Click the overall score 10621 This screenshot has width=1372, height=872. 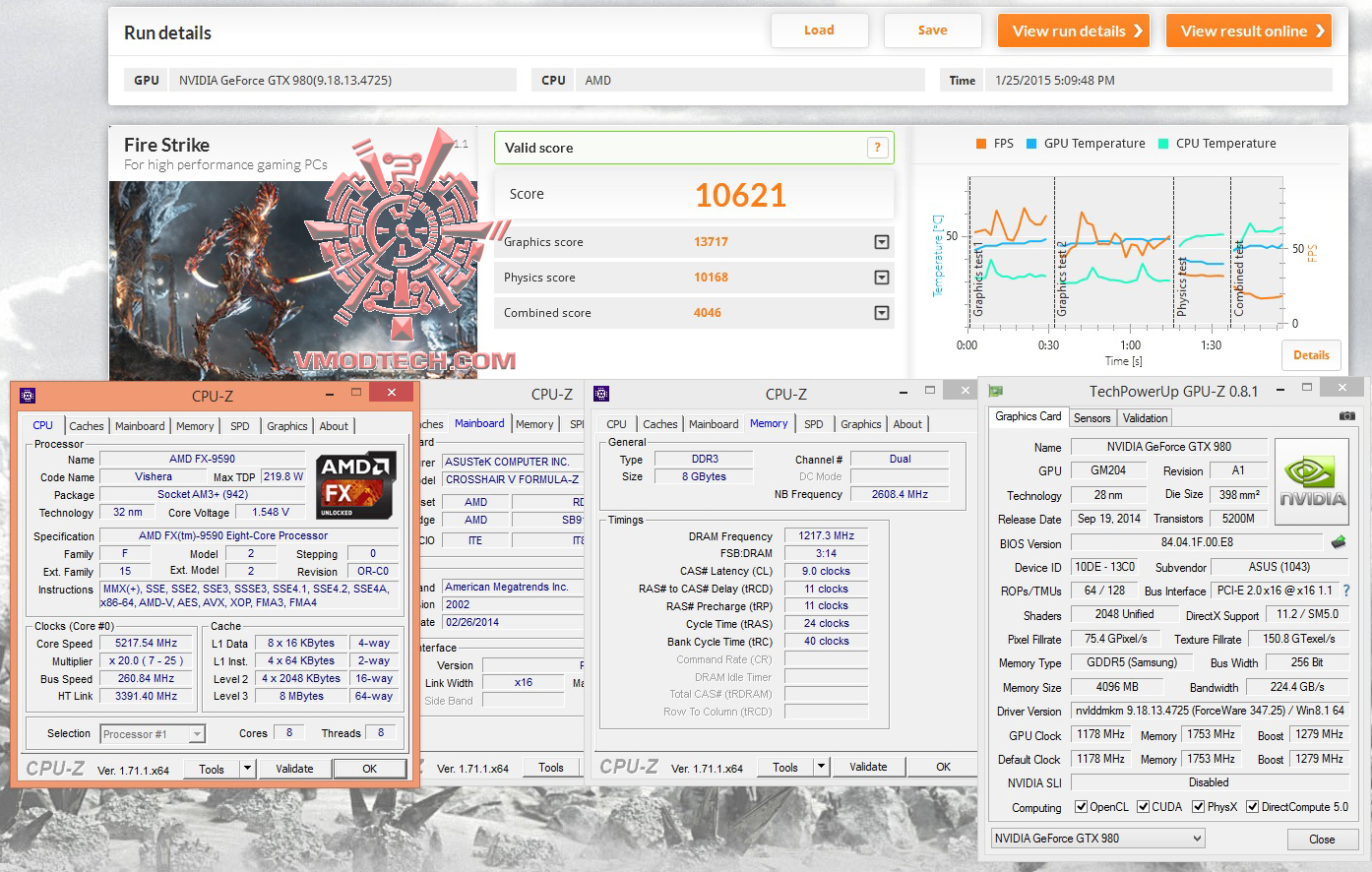tap(740, 195)
